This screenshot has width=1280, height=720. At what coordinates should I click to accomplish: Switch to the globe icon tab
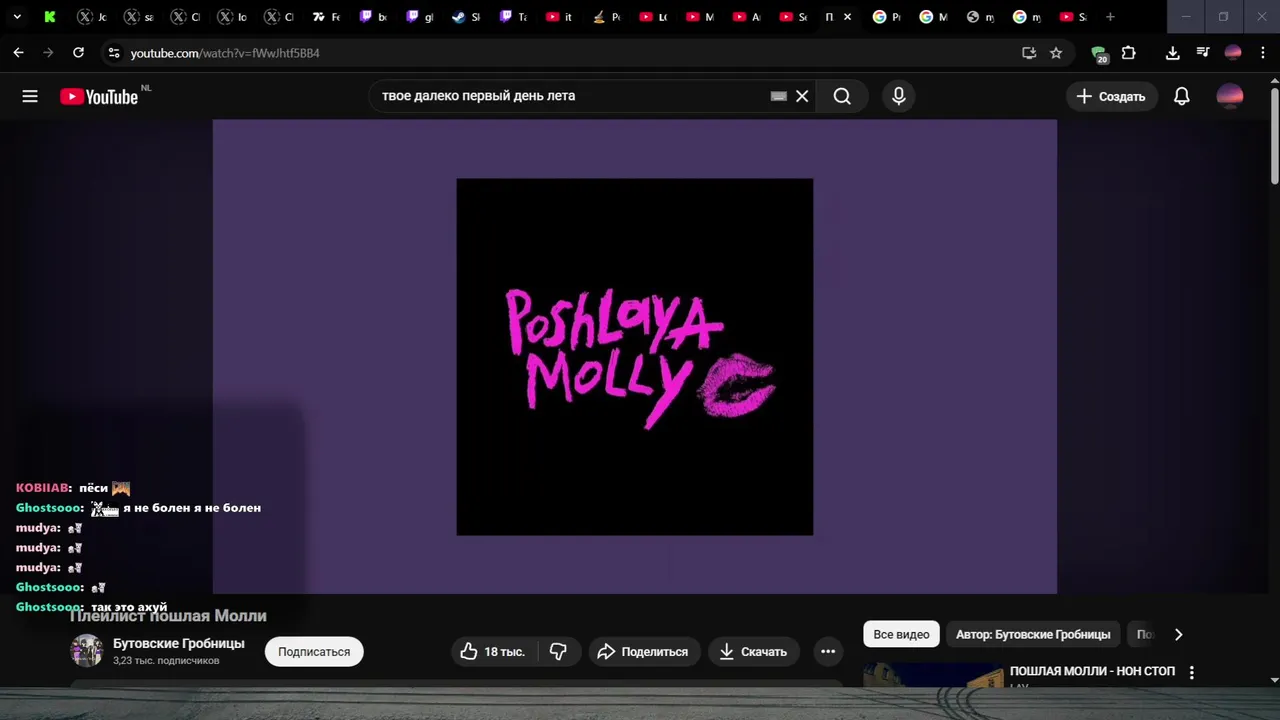[979, 17]
